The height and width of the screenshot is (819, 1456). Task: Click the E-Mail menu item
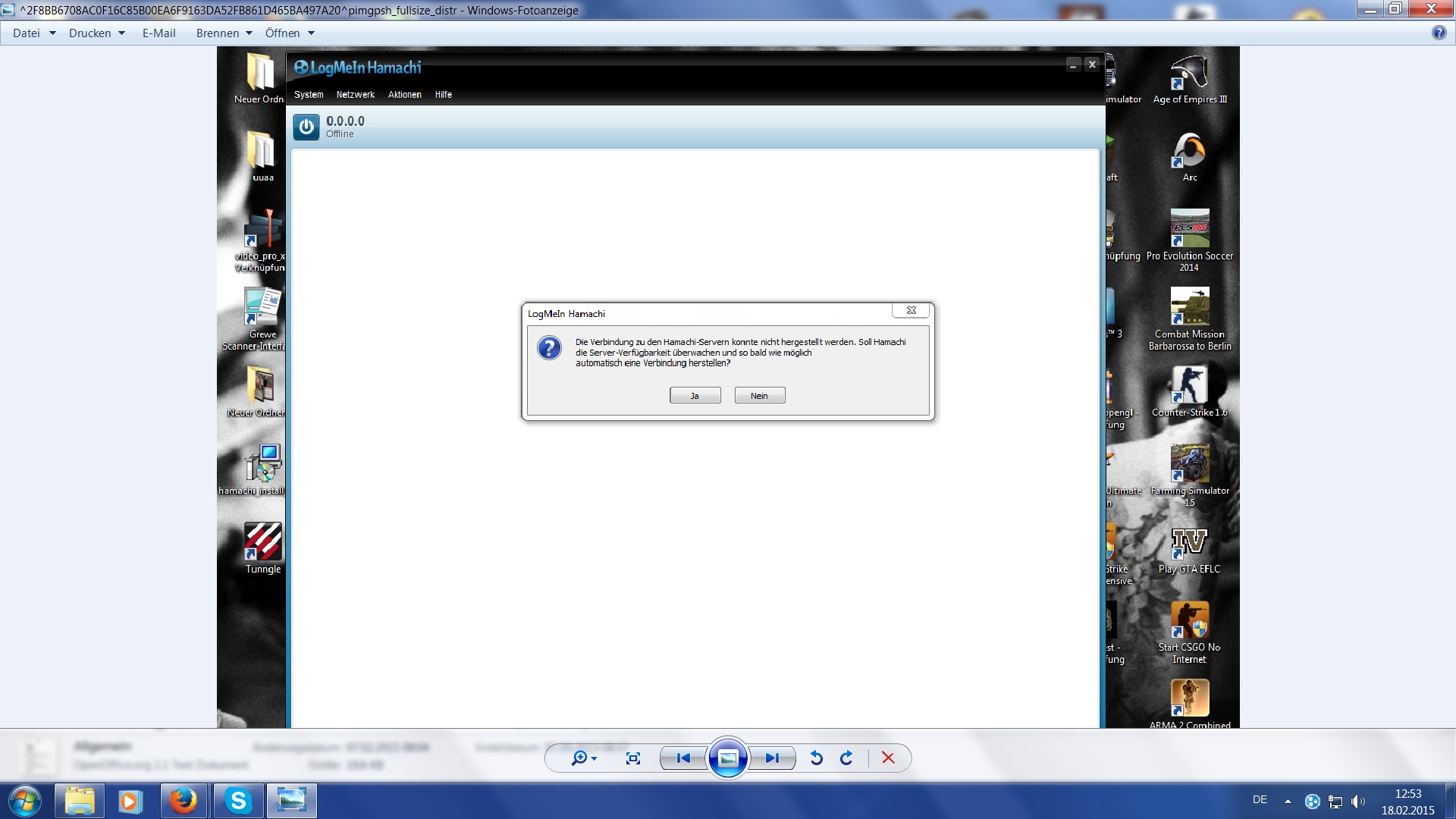(x=158, y=33)
